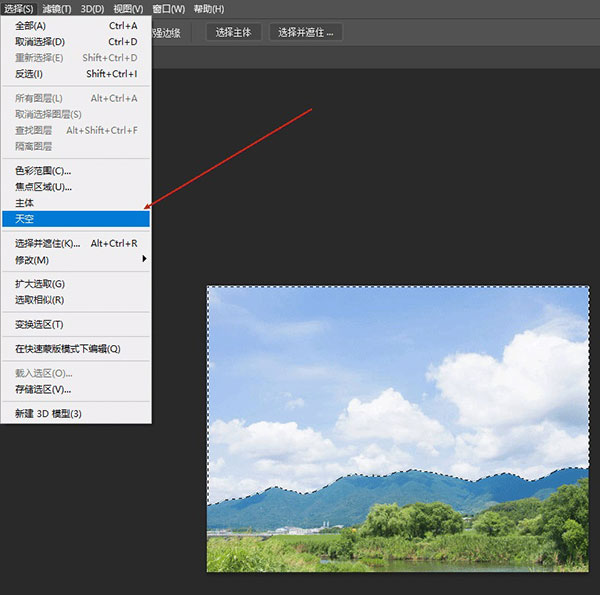Click 变换选区 (Transform Selection) entry
The height and width of the screenshot is (595, 600).
39,325
